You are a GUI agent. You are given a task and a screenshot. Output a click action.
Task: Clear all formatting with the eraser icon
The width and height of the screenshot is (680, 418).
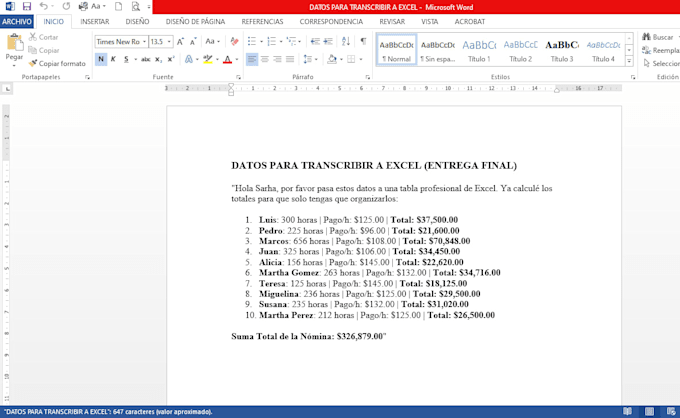(x=234, y=42)
